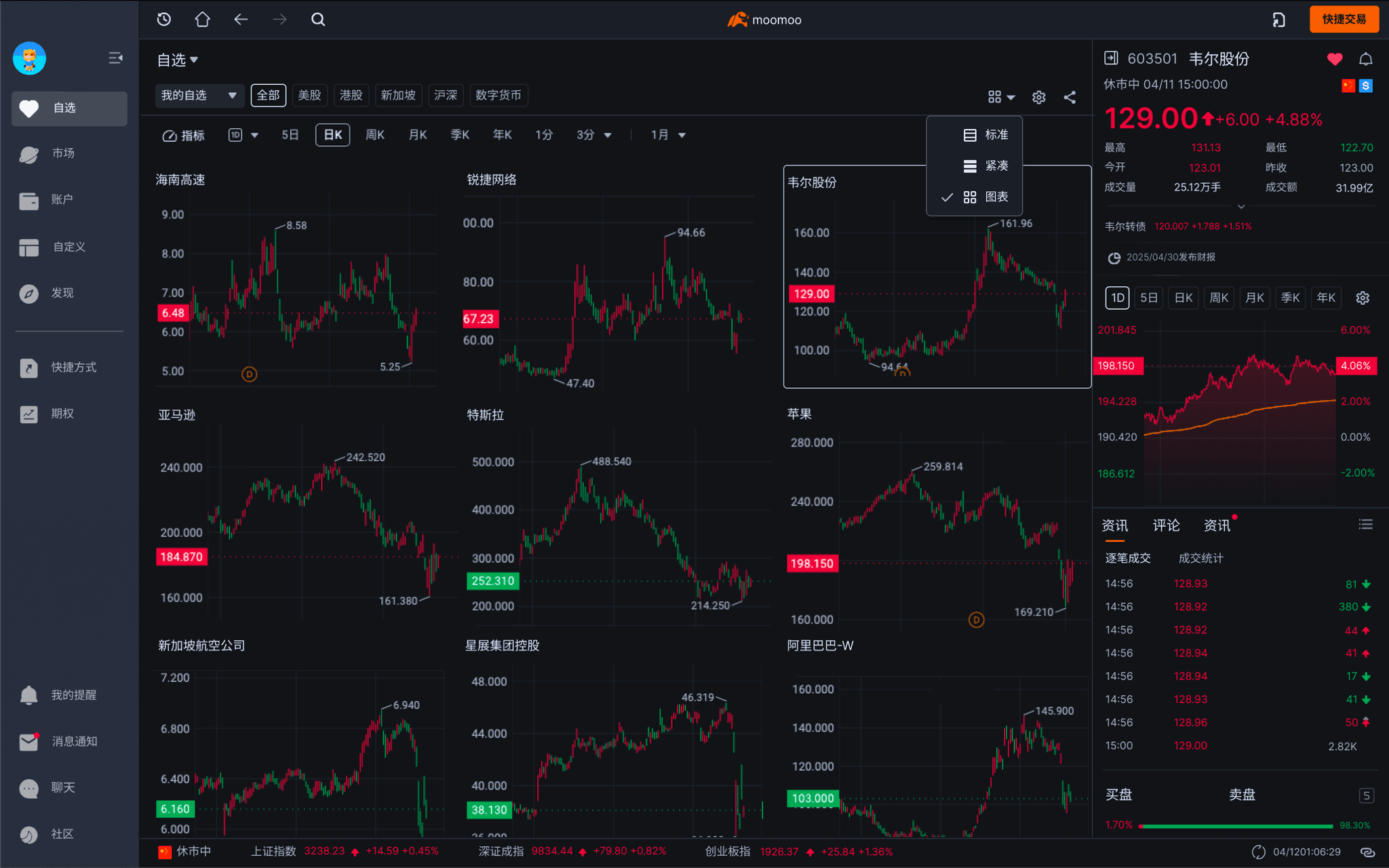Open 消息通知 notifications
This screenshot has height=868, width=1389.
tap(69, 741)
